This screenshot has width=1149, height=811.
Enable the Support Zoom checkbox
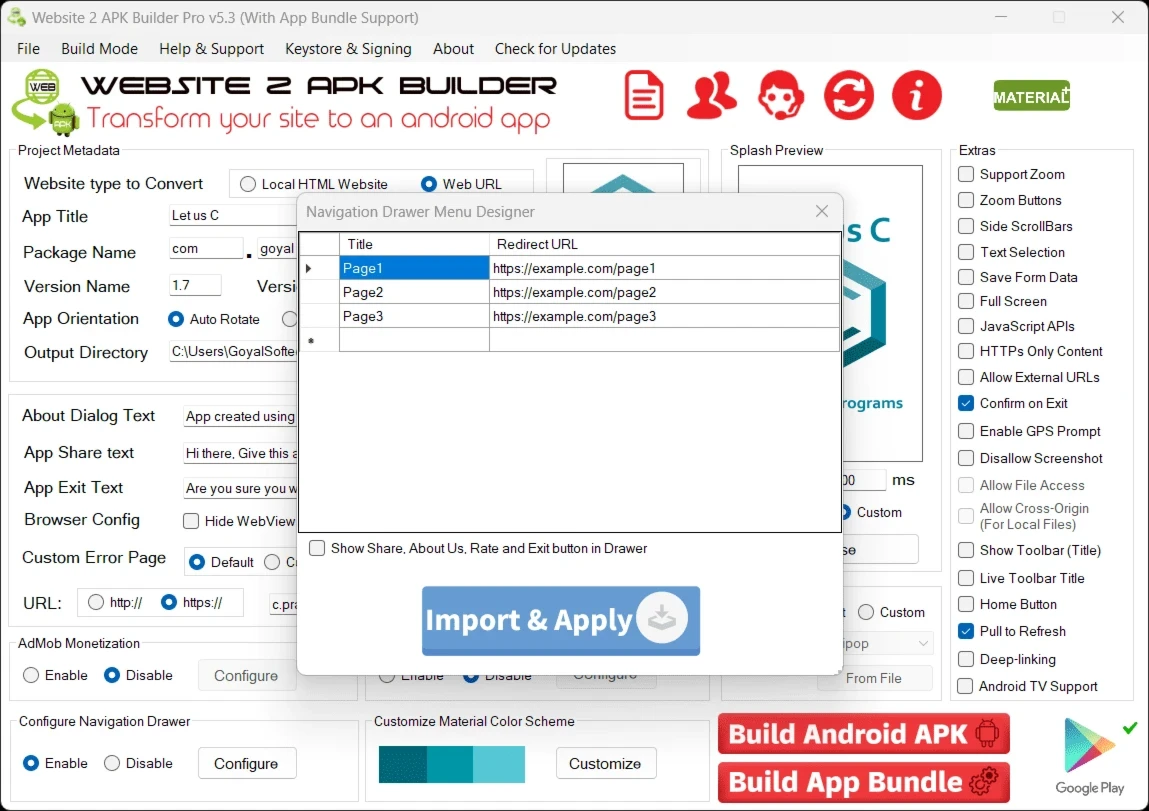966,174
